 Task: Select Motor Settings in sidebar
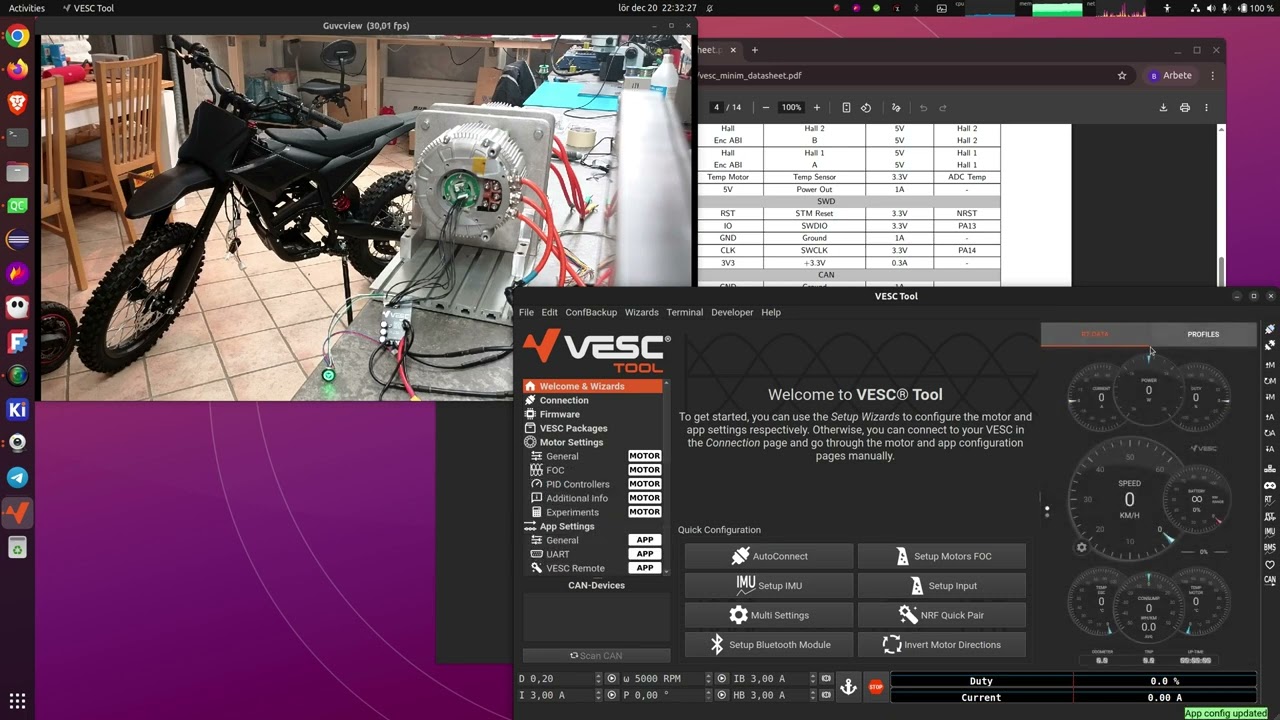click(x=592, y=442)
